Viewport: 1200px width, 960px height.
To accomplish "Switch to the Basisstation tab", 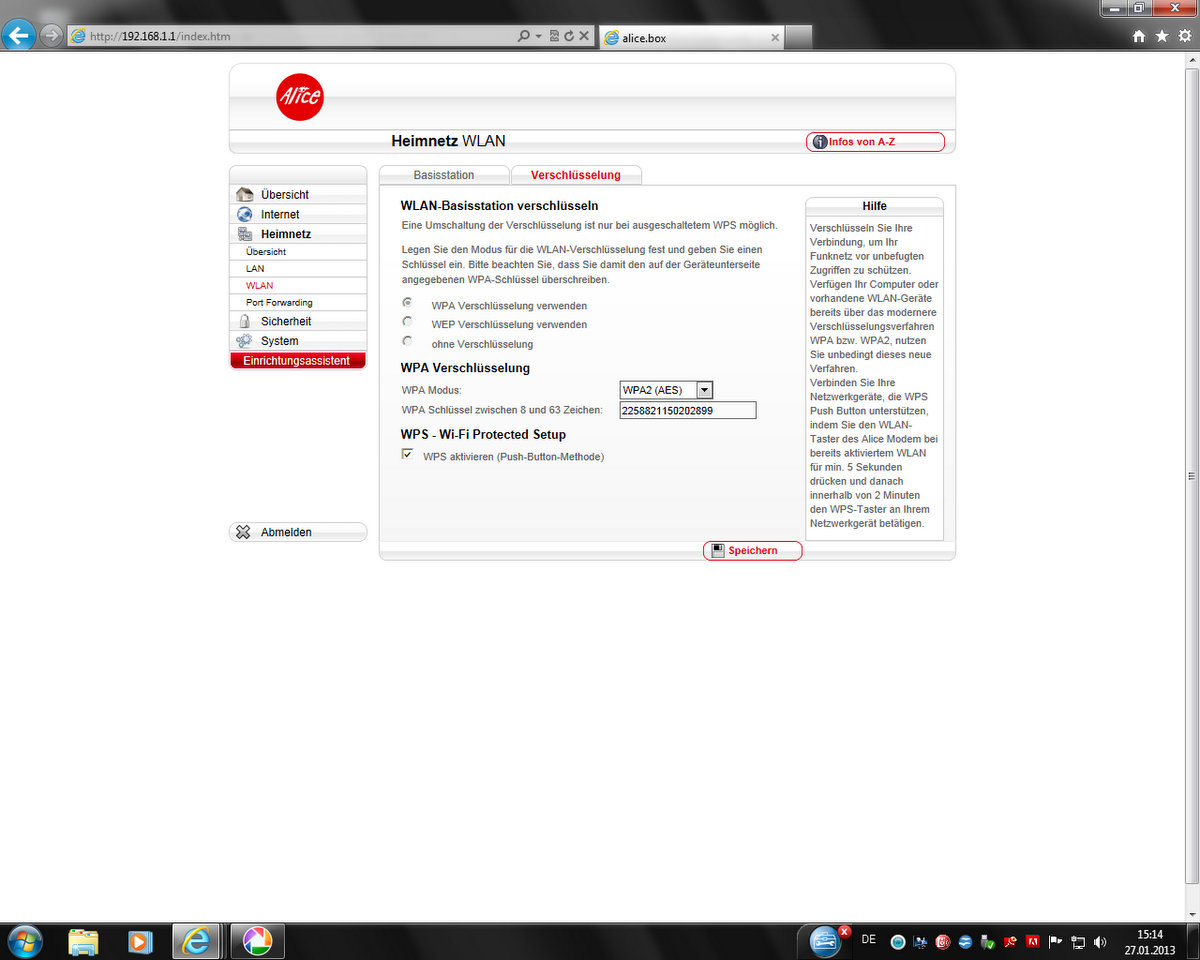I will (x=444, y=175).
